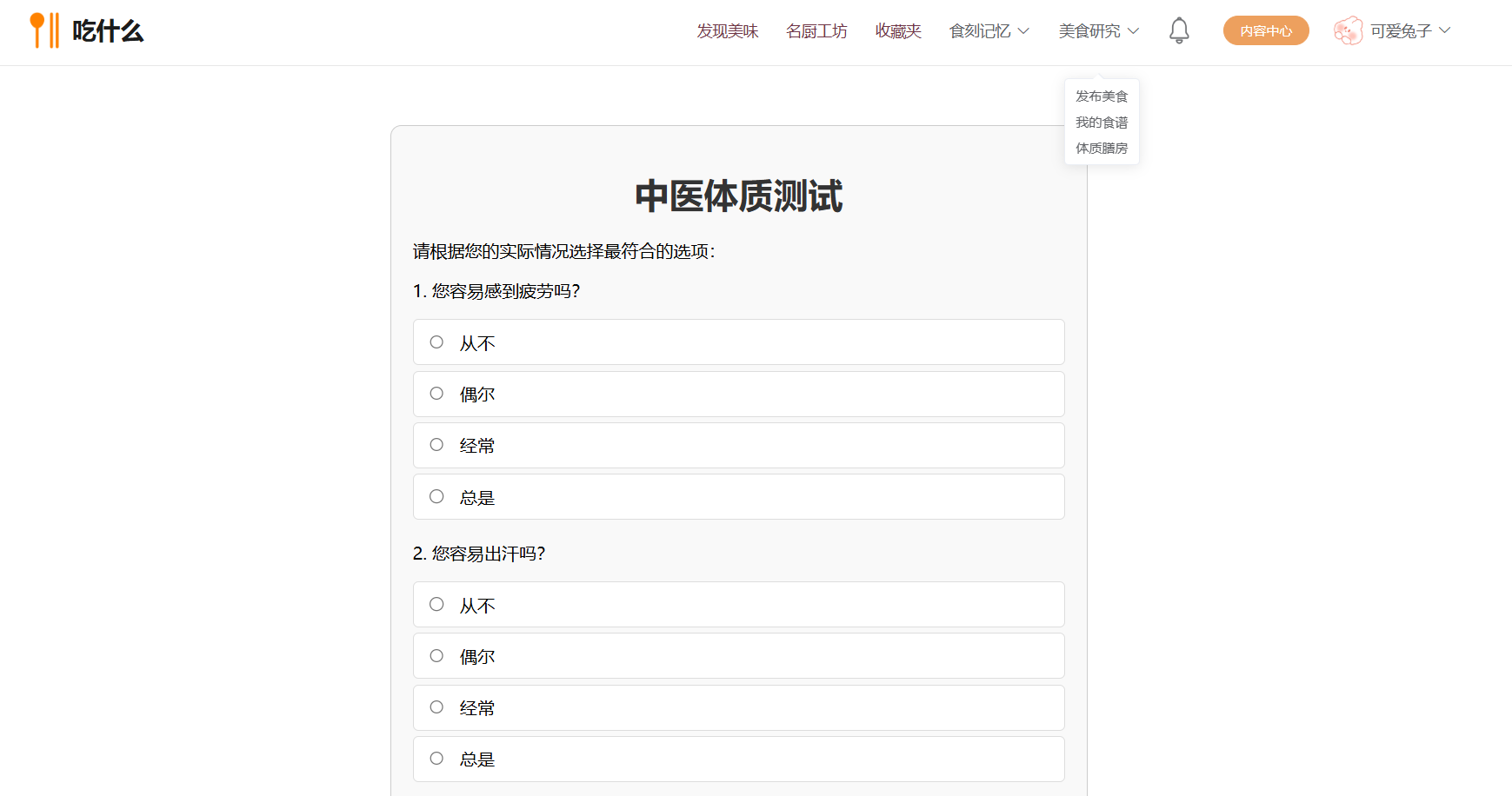Expand the 美食研究 dropdown arrow
This screenshot has height=796, width=1512.
coord(1133,31)
